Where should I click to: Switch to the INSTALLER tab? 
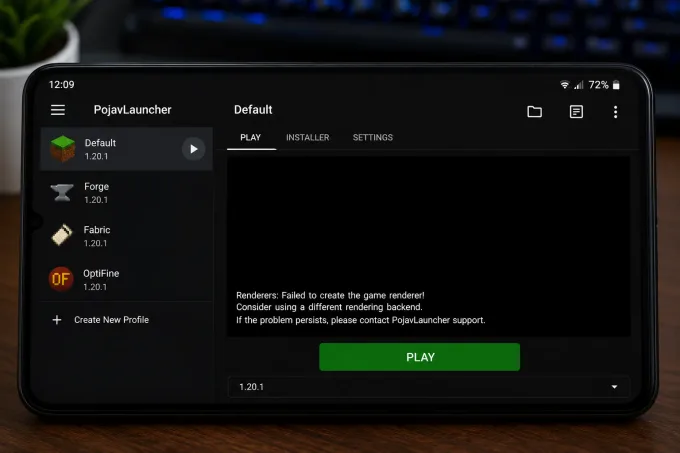coord(307,138)
